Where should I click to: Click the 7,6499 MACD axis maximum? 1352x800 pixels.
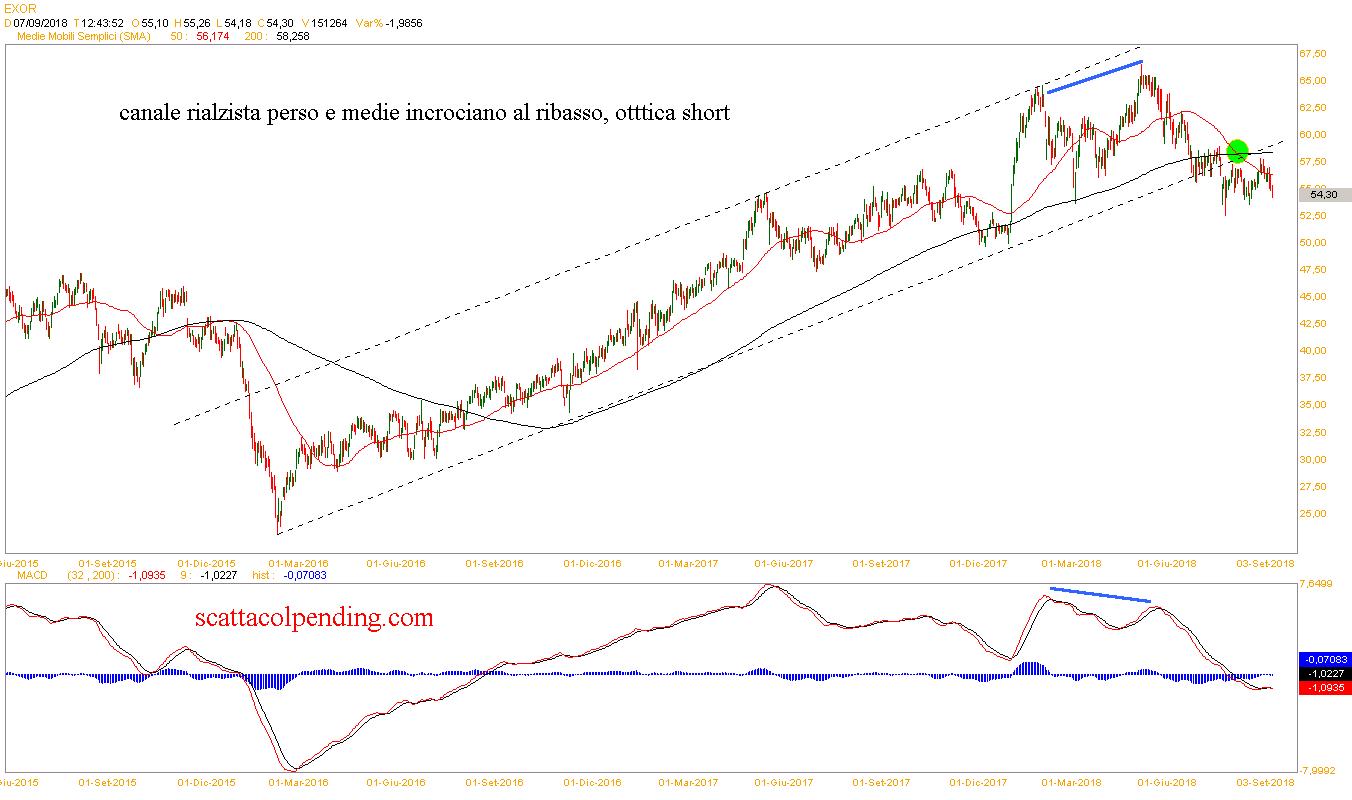click(x=1316, y=584)
